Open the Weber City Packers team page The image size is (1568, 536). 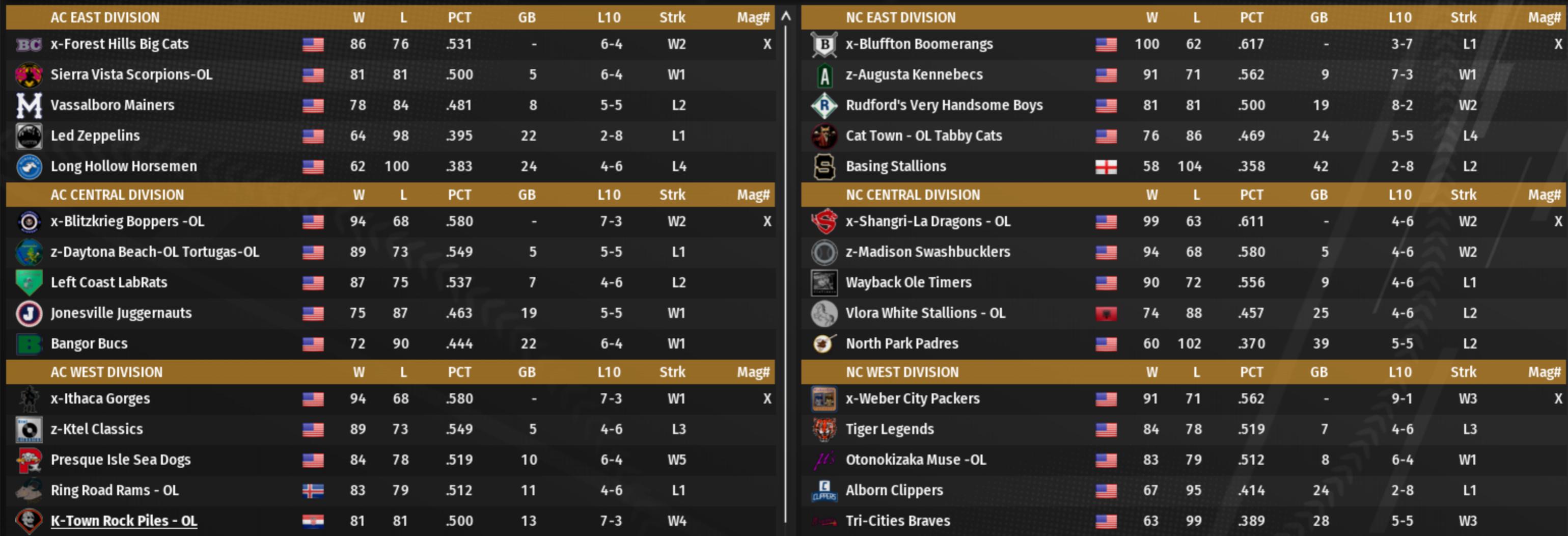(913, 399)
